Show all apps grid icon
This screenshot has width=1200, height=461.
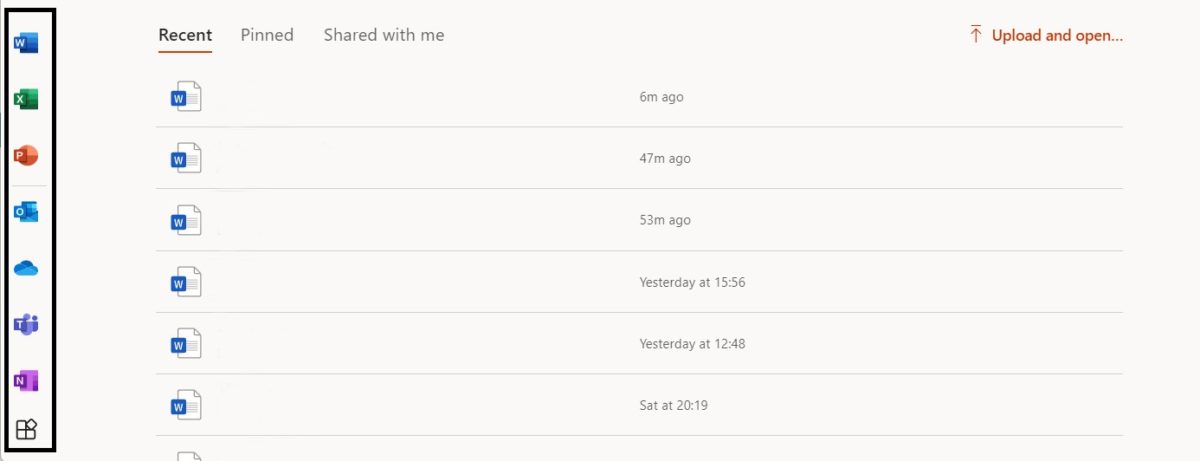(26, 430)
